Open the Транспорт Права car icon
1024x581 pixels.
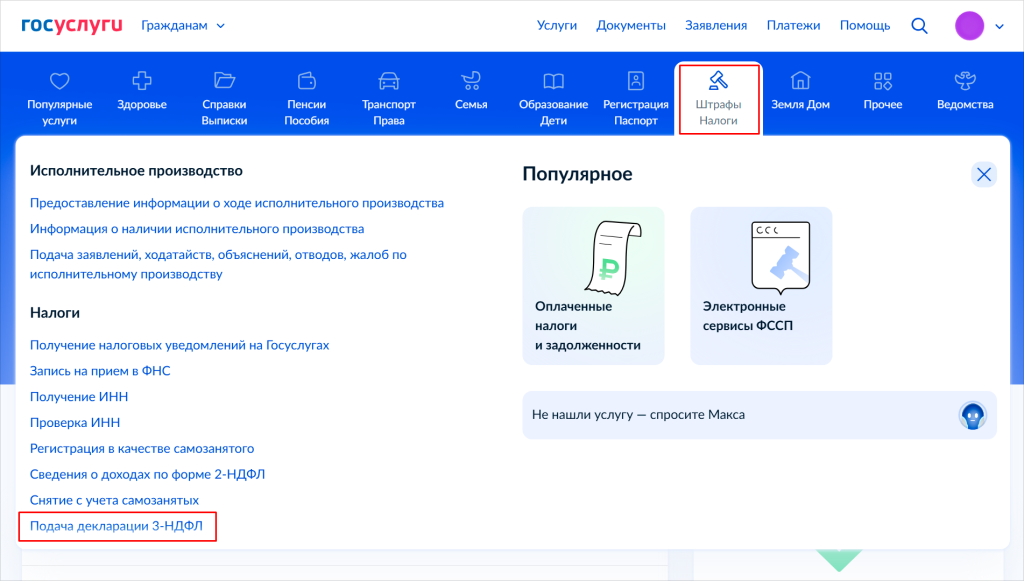pos(388,81)
